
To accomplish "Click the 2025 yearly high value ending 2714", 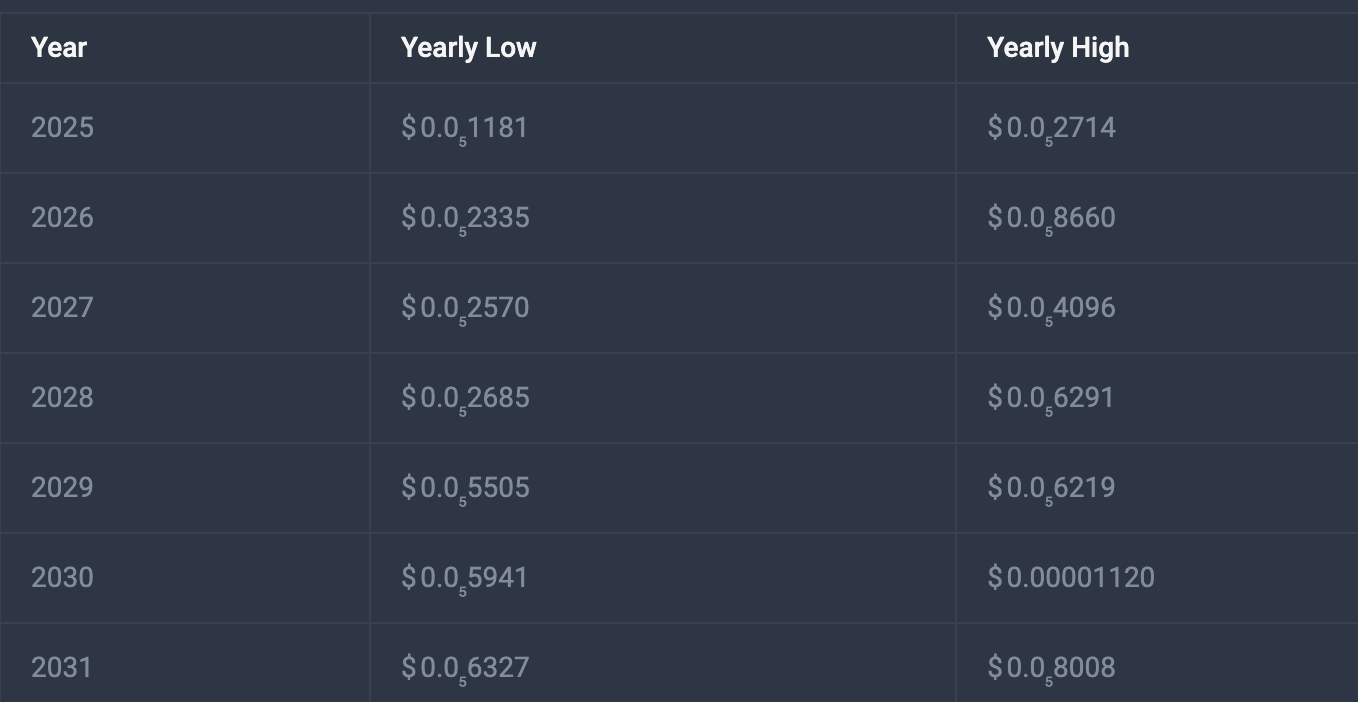I will (x=1051, y=129).
